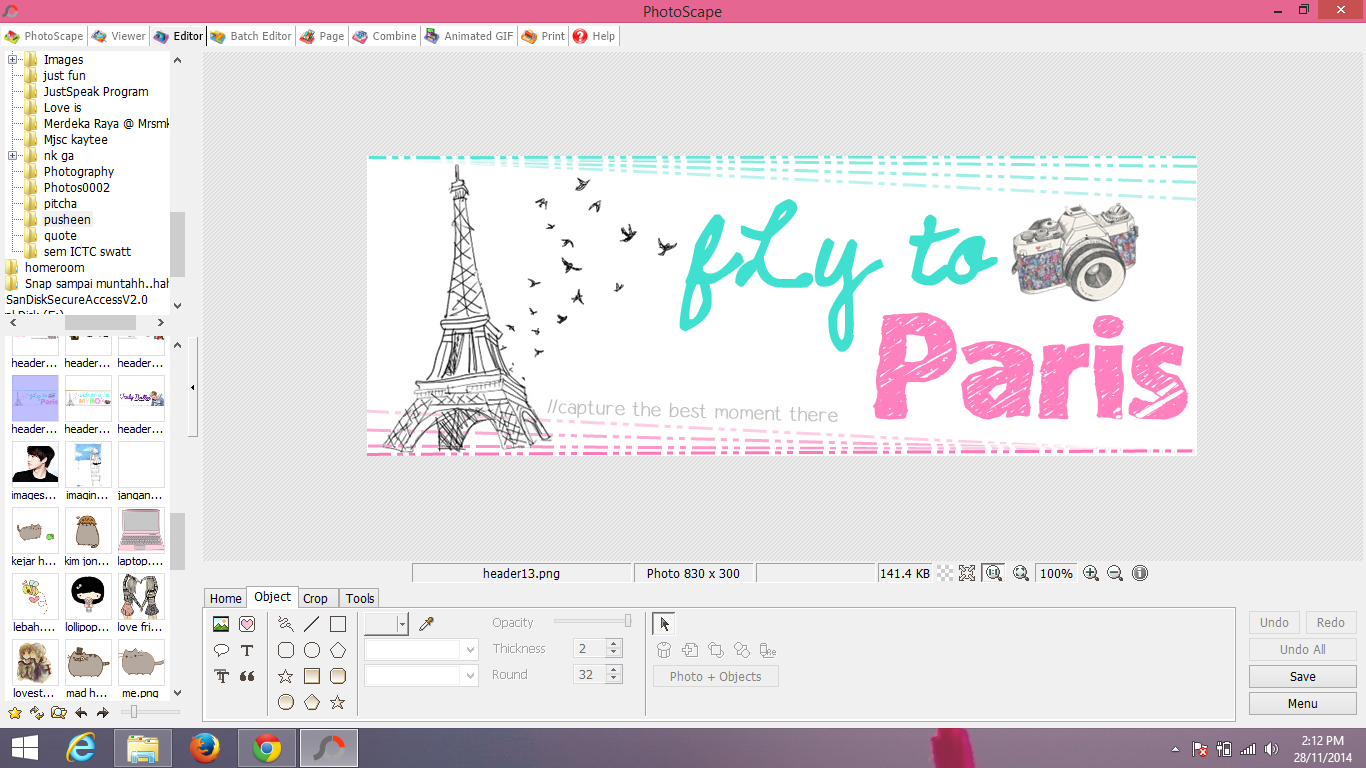Select the filled rounded rectangle tool
Image resolution: width=1366 pixels, height=768 pixels.
coord(338,676)
